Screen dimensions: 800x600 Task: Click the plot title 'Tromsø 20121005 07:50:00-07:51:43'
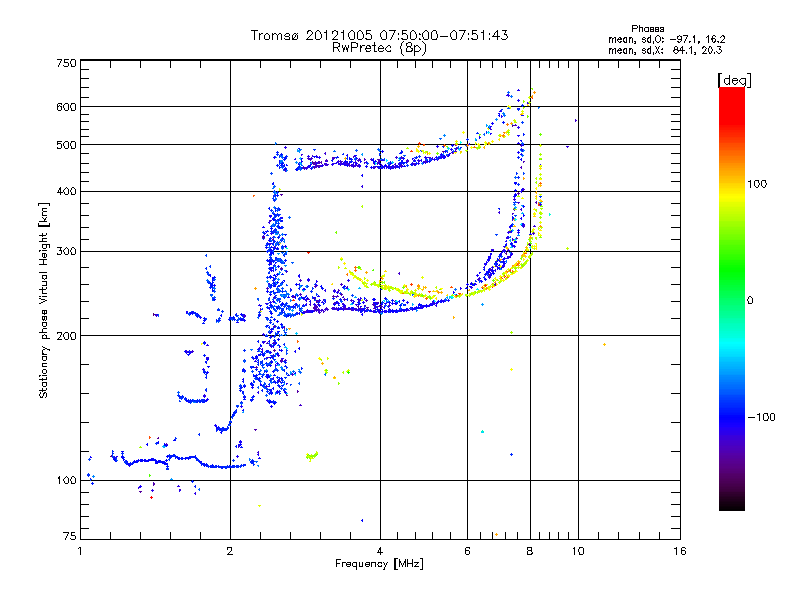(x=379, y=35)
